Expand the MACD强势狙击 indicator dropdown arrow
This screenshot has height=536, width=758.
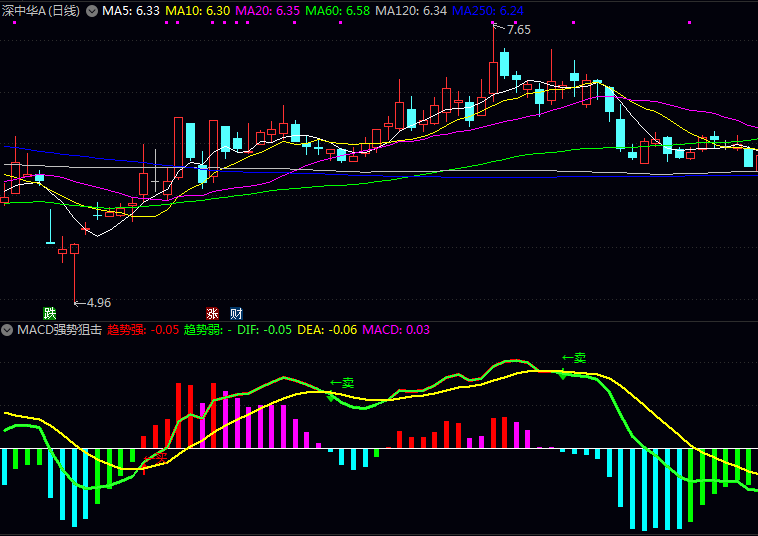[7, 329]
